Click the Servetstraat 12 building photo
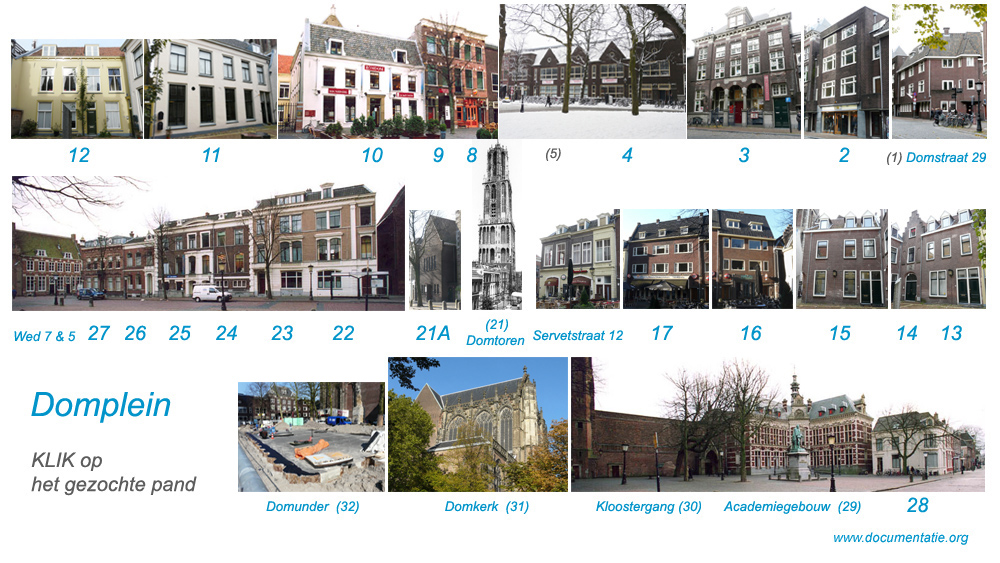Viewport: 1000px width, 563px height. click(577, 259)
